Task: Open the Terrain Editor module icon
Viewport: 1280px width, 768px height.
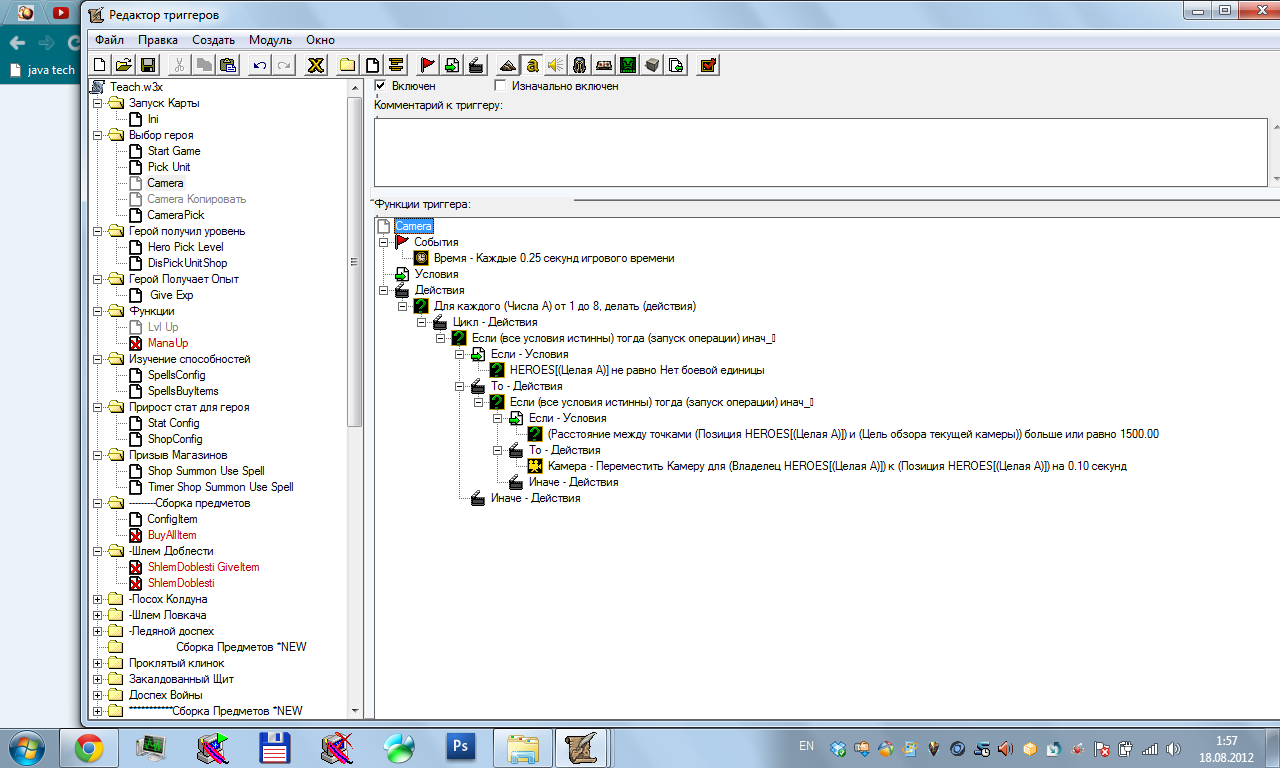Action: [508, 65]
